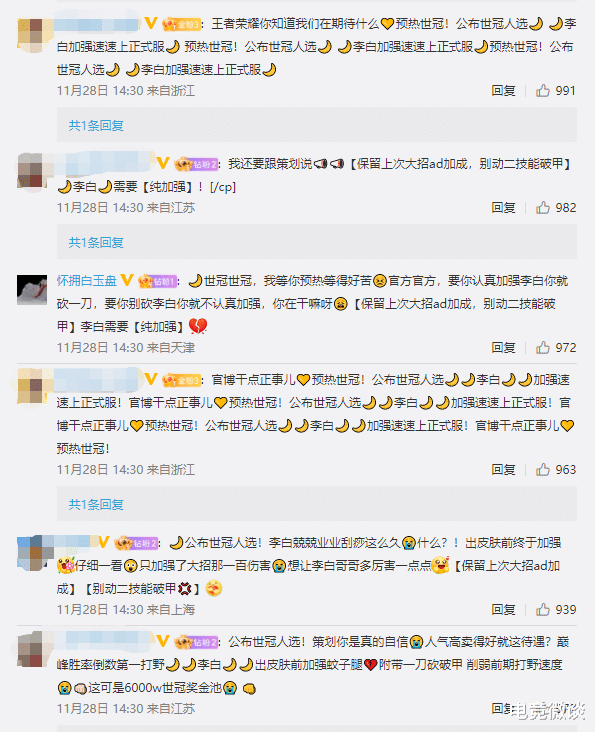Image resolution: width=595 pixels, height=732 pixels.
Task: Expand the 共1条回复 under the 982-likes comment
Action: pyautogui.click(x=96, y=243)
